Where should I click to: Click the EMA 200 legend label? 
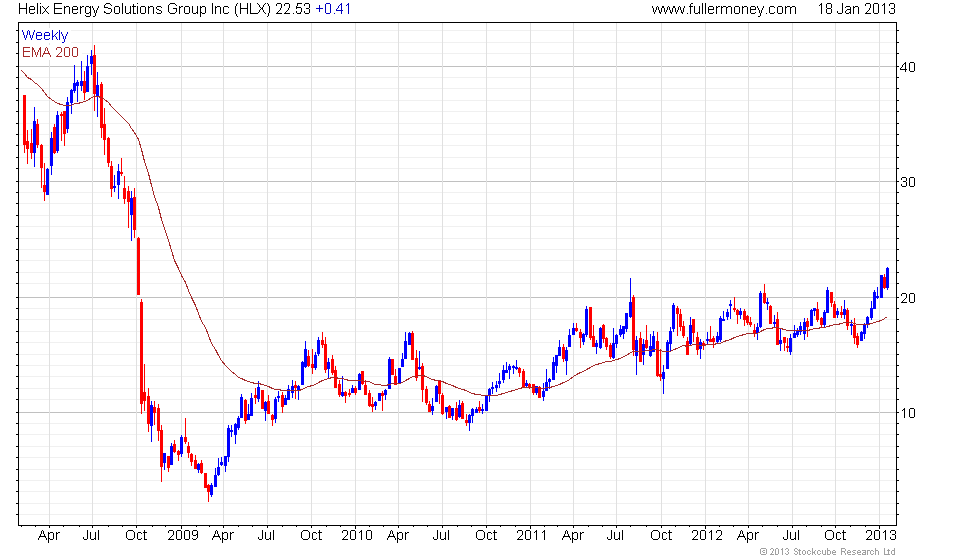(x=50, y=52)
